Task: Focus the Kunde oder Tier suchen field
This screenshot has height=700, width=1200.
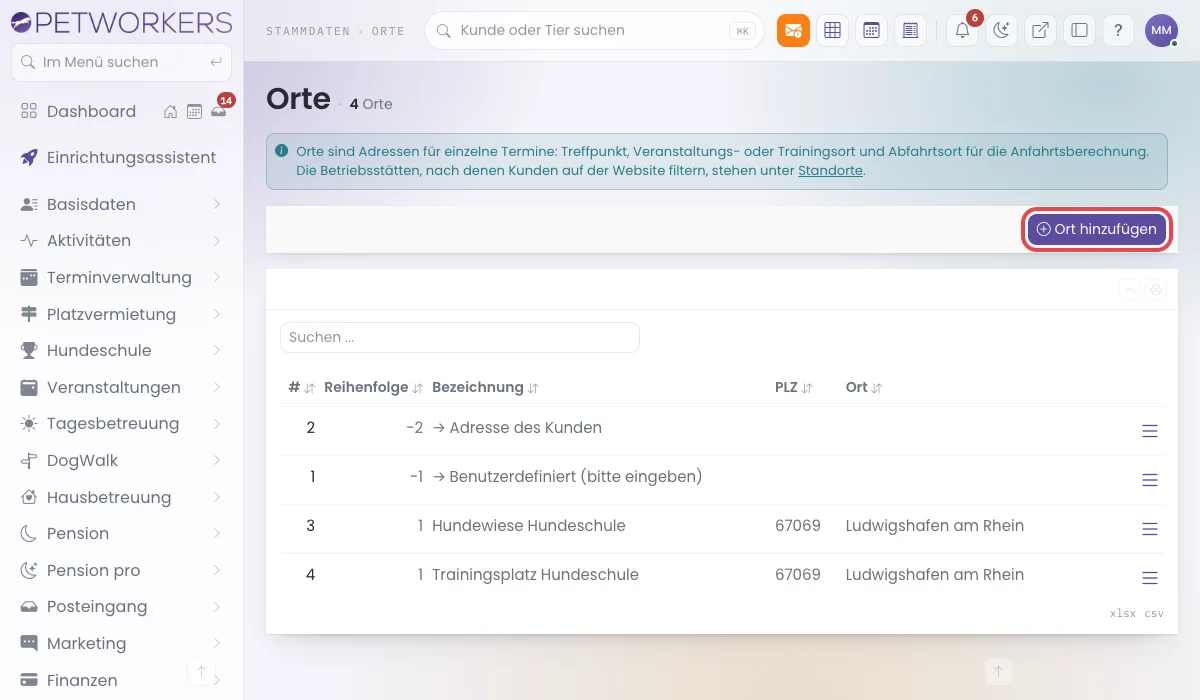Action: (x=594, y=31)
